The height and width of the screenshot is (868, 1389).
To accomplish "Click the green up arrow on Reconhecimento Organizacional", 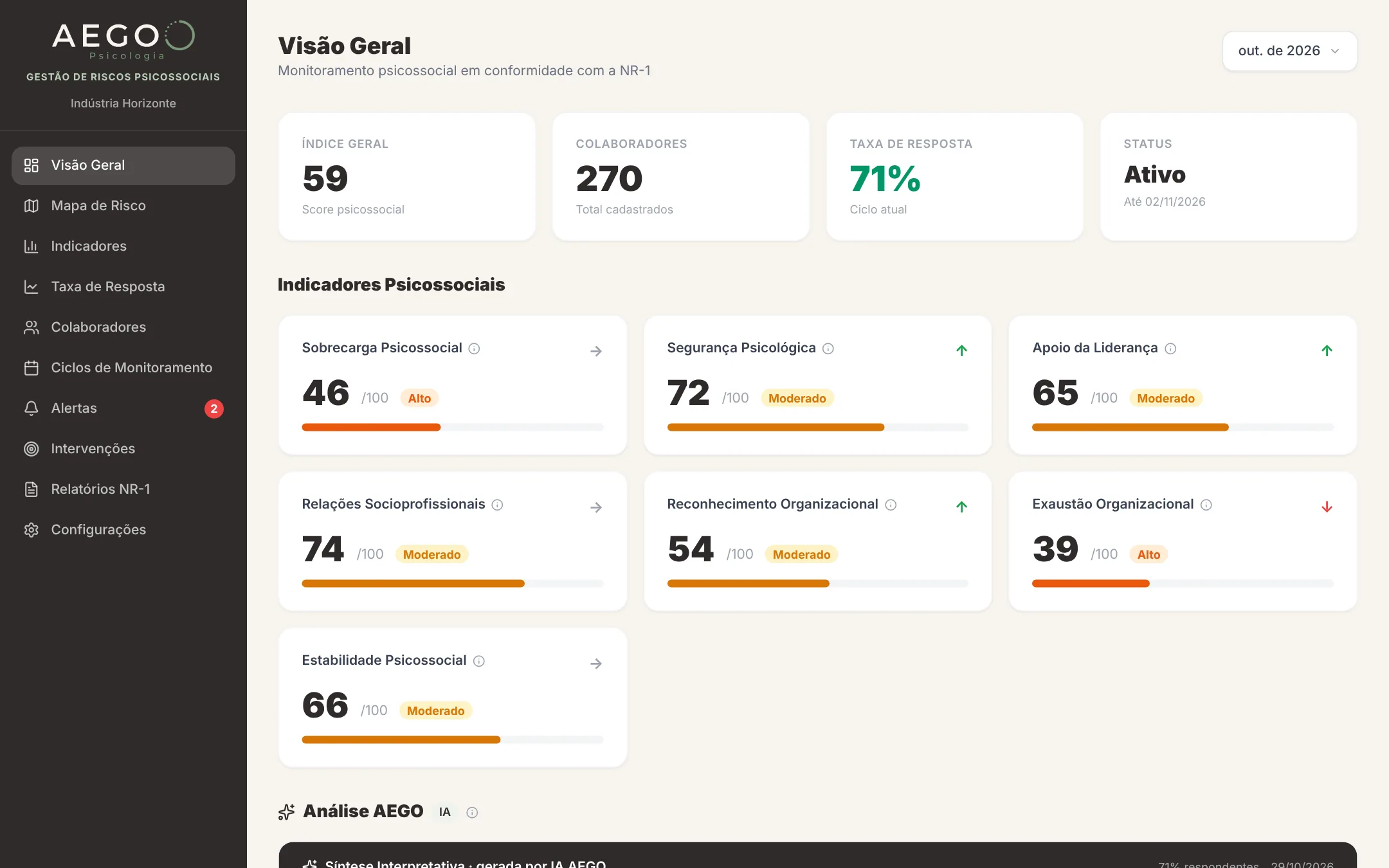I will (961, 507).
